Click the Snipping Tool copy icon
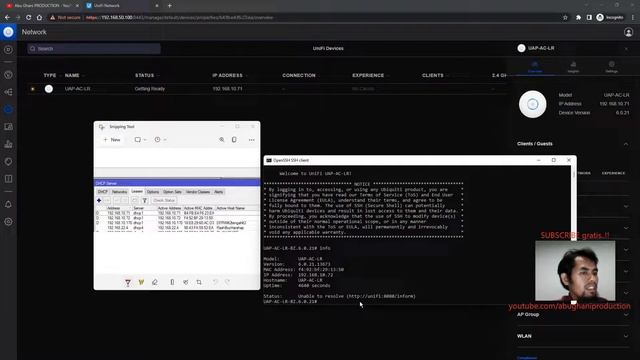This screenshot has height=360, width=640. click(x=234, y=140)
